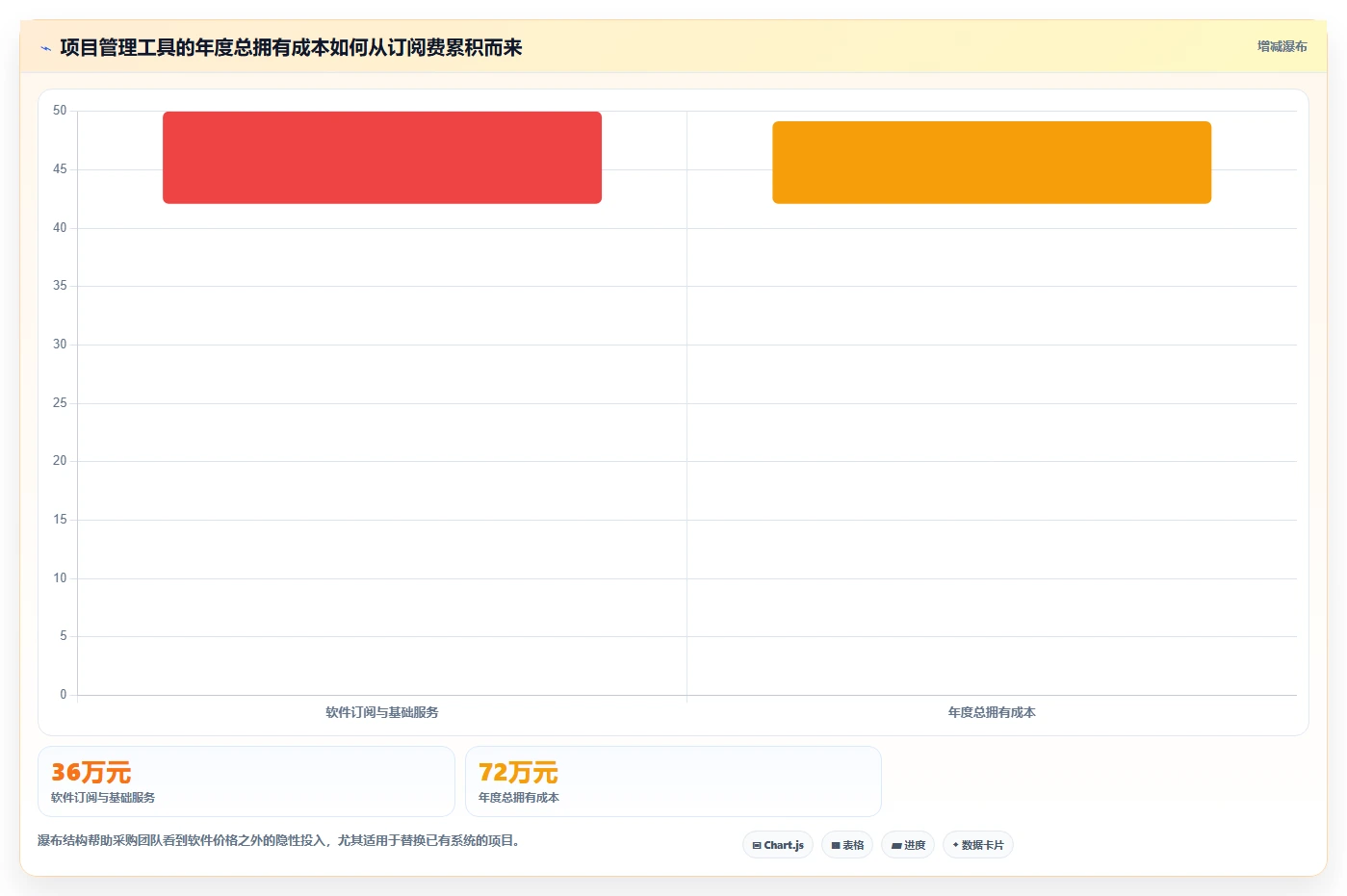Viewport: 1347px width, 896px height.
Task: Click the Chart.js tag
Action: click(778, 845)
